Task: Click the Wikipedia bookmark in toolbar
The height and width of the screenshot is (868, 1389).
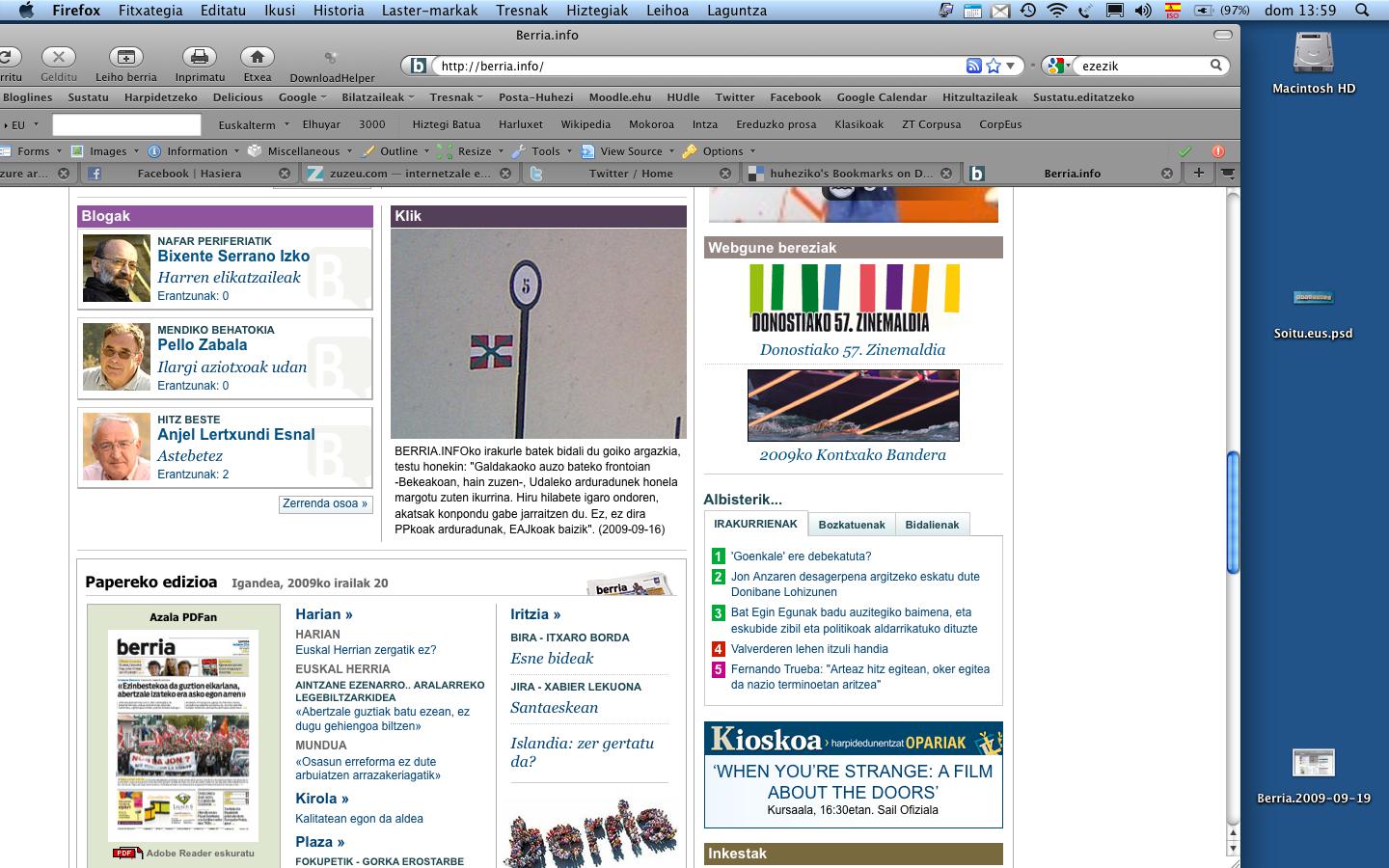Action: (x=586, y=124)
